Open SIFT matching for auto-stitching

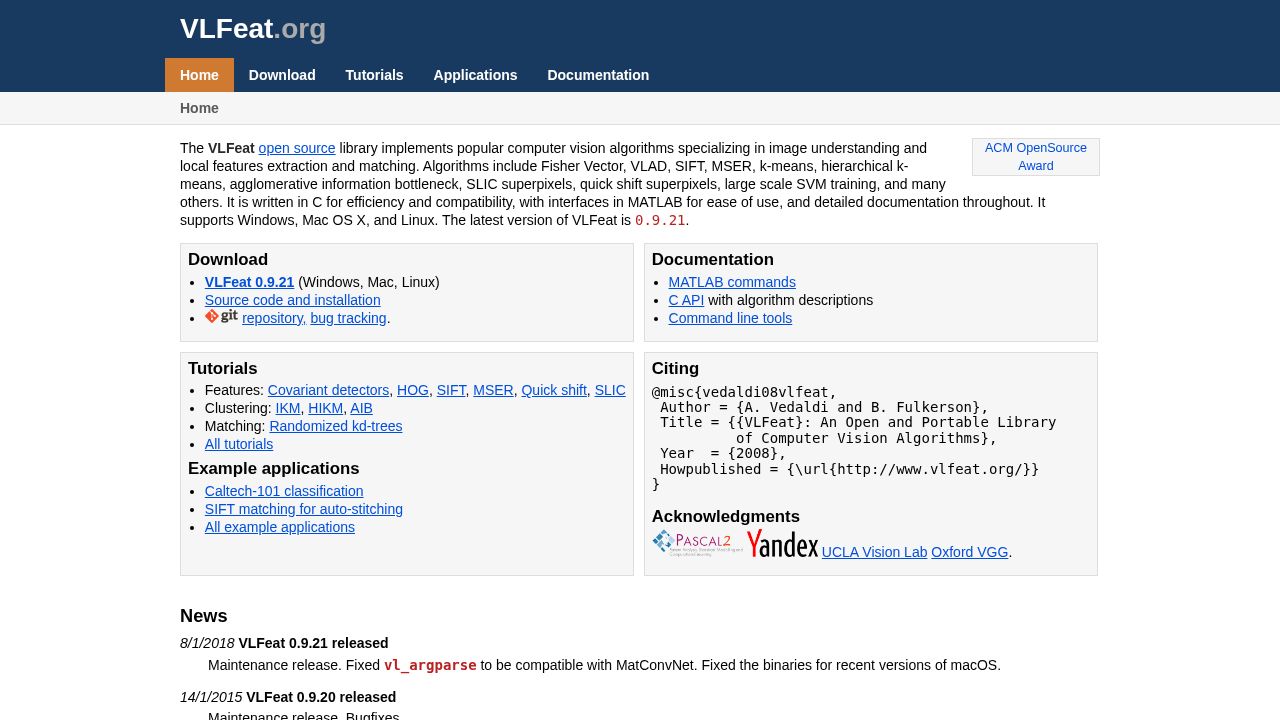[304, 509]
